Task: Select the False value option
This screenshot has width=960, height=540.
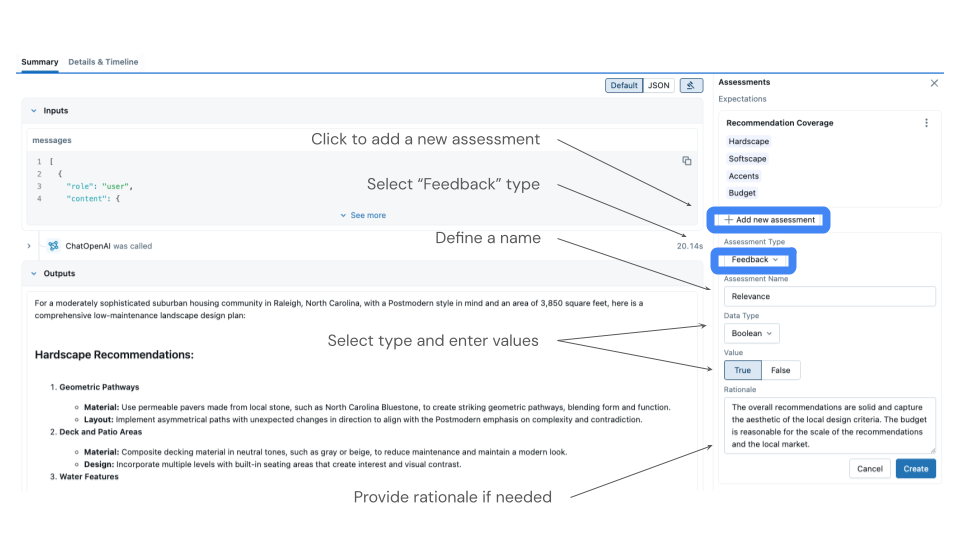Action: coord(780,370)
